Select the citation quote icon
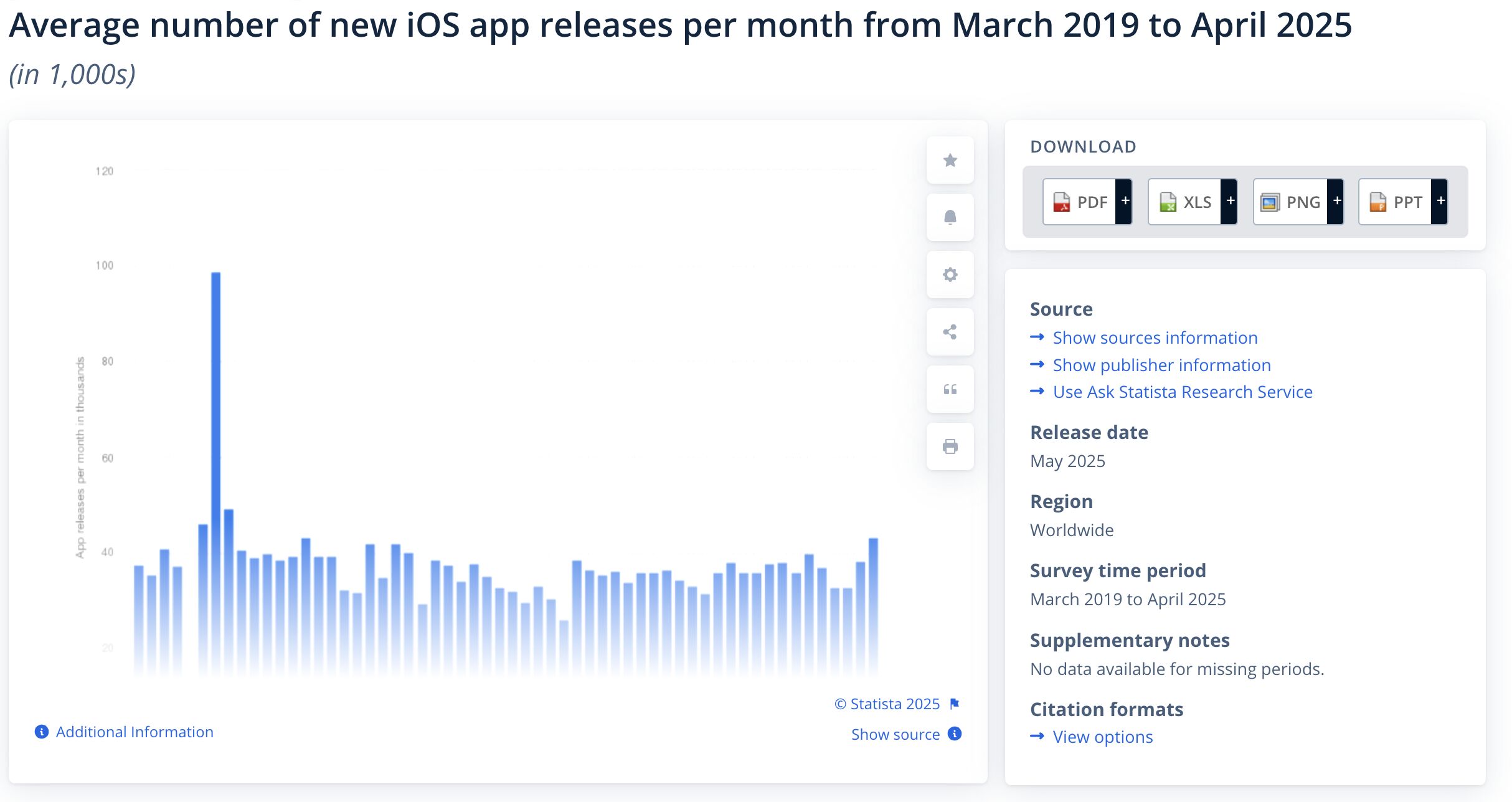Image resolution: width=1512 pixels, height=802 pixels. pos(949,389)
